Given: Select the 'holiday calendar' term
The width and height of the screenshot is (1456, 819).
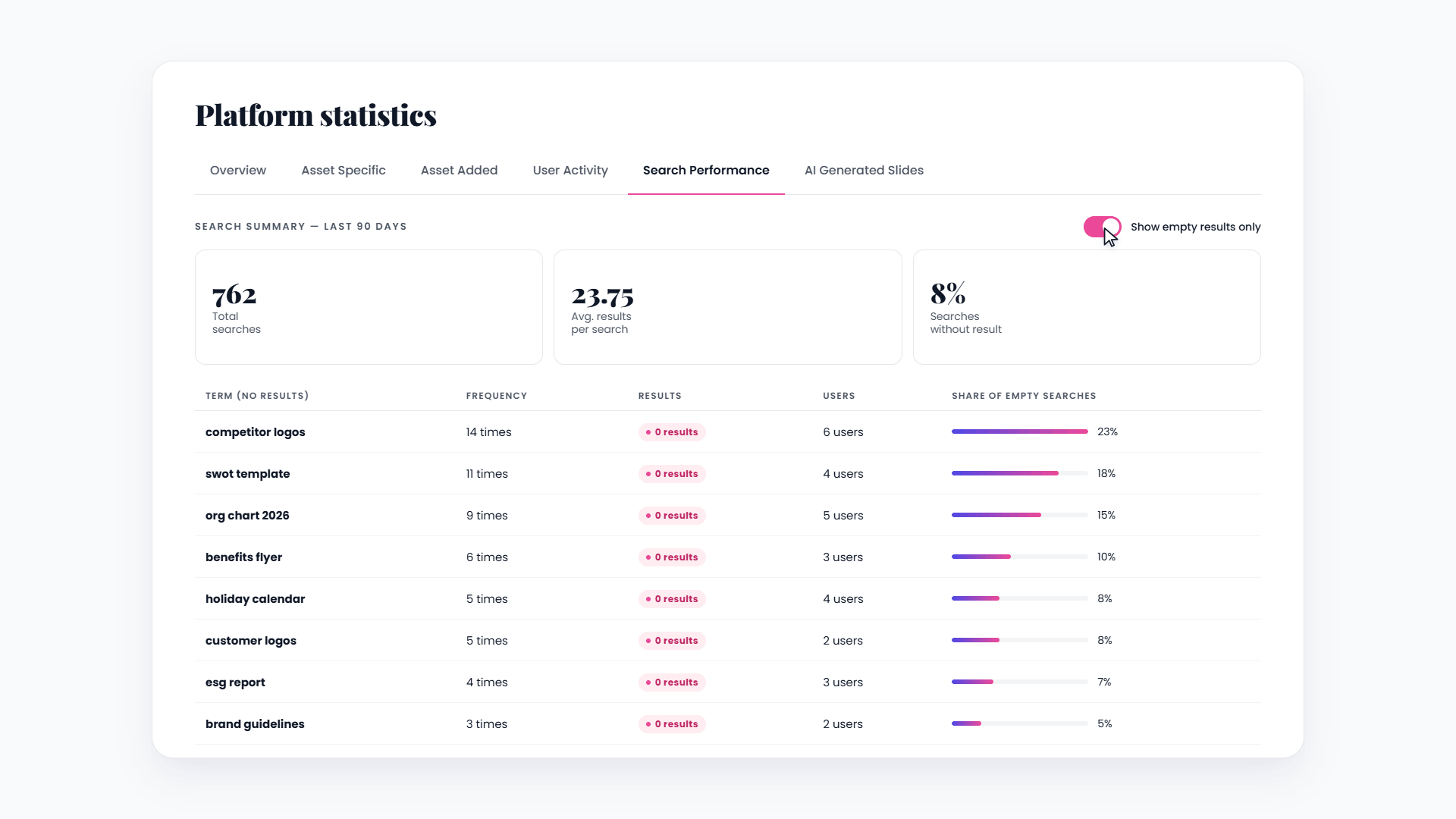Looking at the screenshot, I should pyautogui.click(x=255, y=599).
